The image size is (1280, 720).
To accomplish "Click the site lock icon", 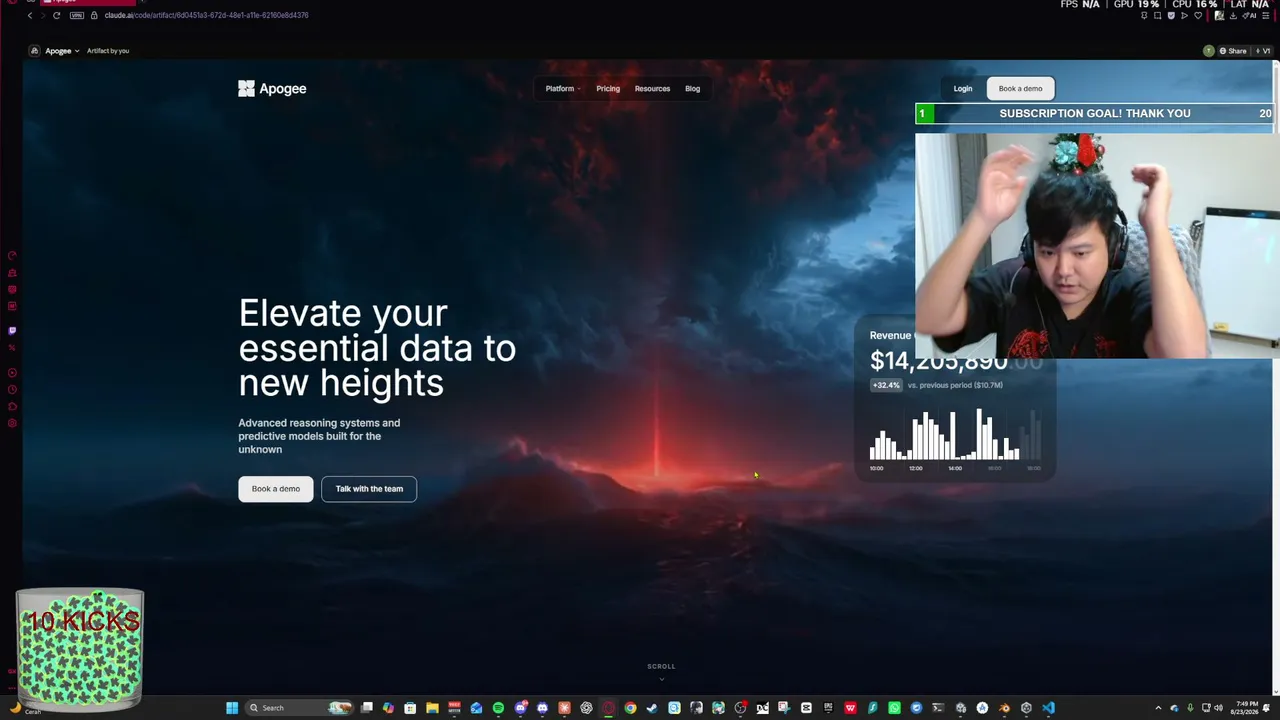I will (x=94, y=15).
